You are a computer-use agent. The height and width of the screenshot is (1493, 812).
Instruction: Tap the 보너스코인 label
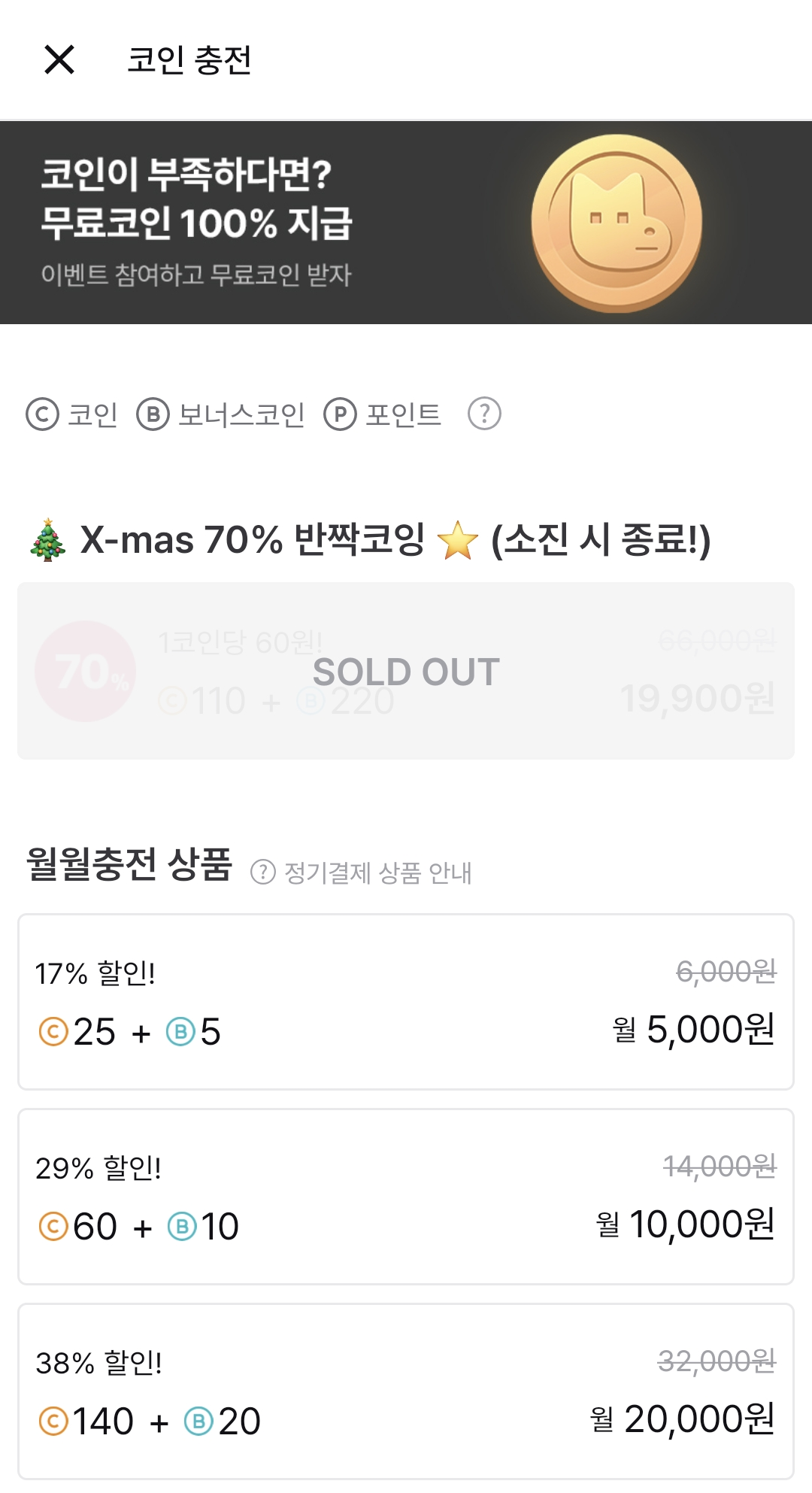241,414
